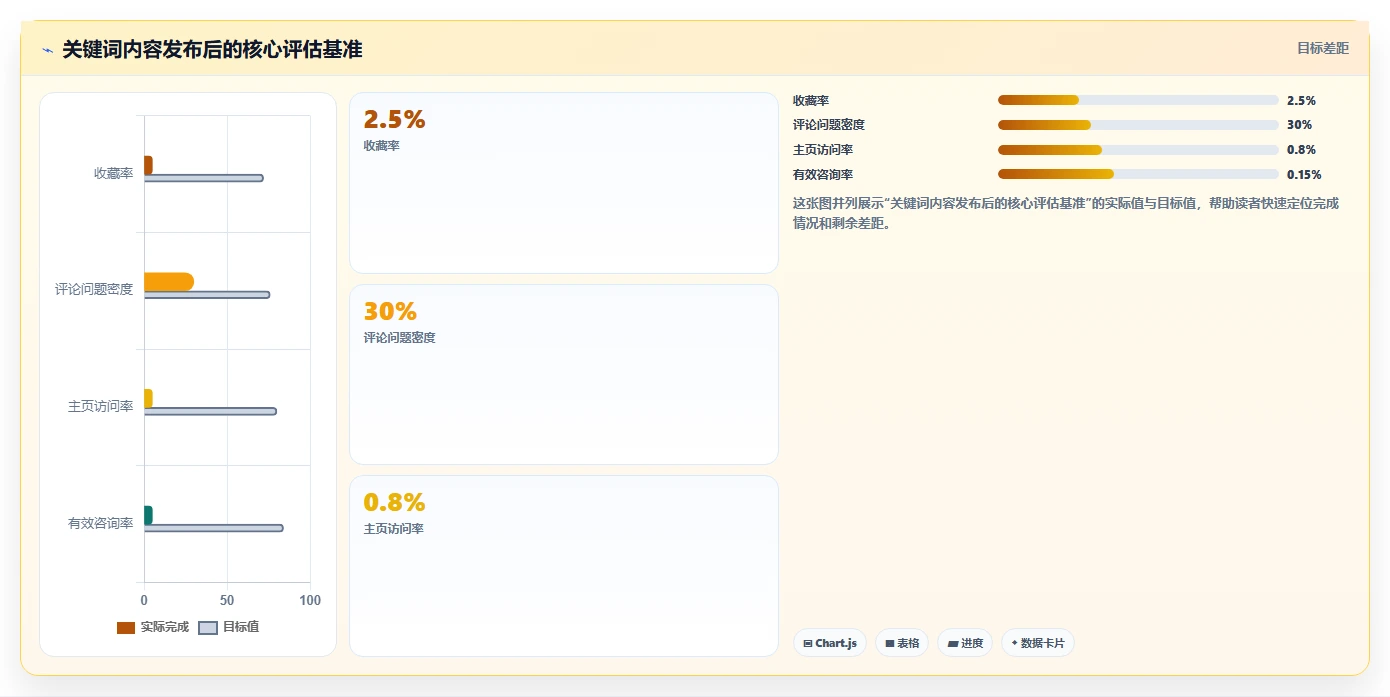Image resolution: width=1390 pixels, height=697 pixels.
Task: Click the title 关键词内容发布后的核心评估基准
Action: (x=212, y=49)
